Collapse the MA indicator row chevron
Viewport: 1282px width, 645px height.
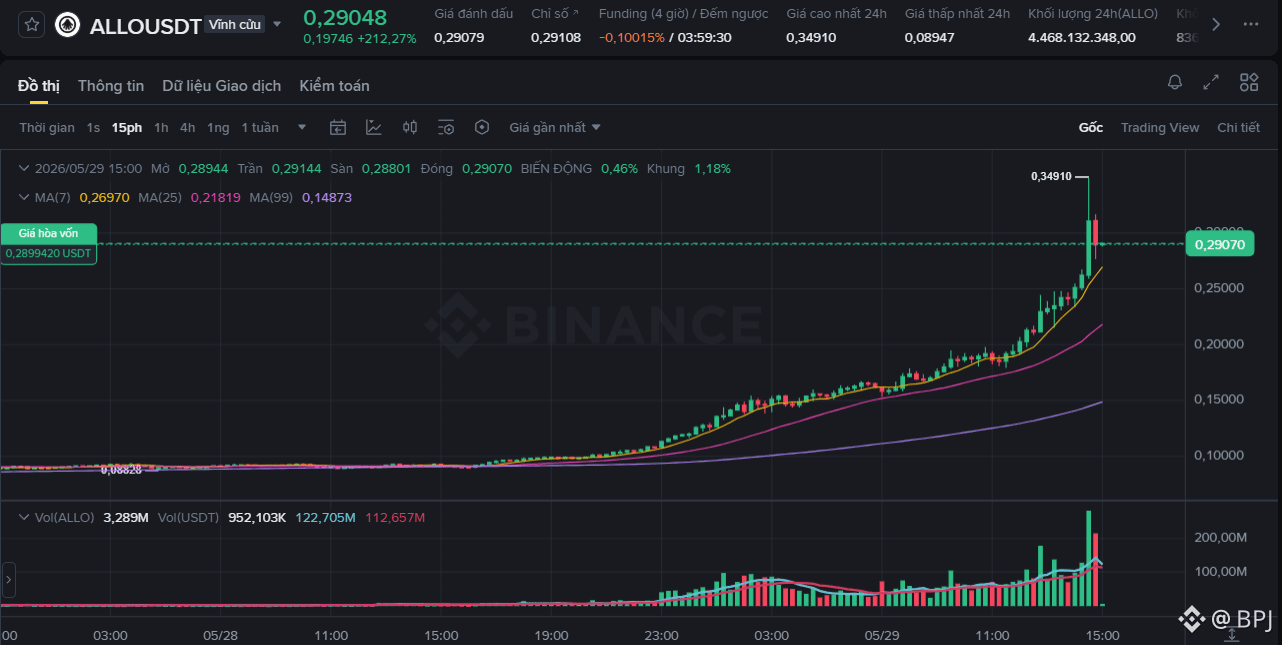26,197
